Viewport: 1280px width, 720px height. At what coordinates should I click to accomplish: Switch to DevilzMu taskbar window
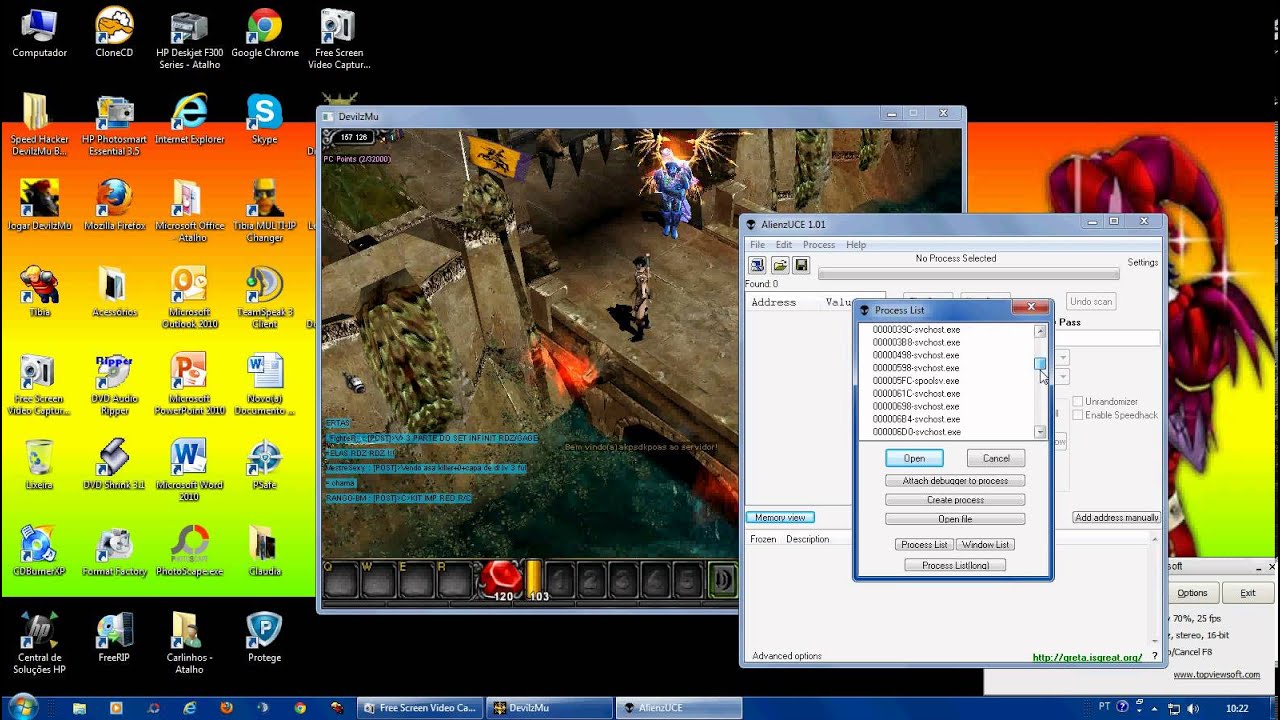coord(550,708)
